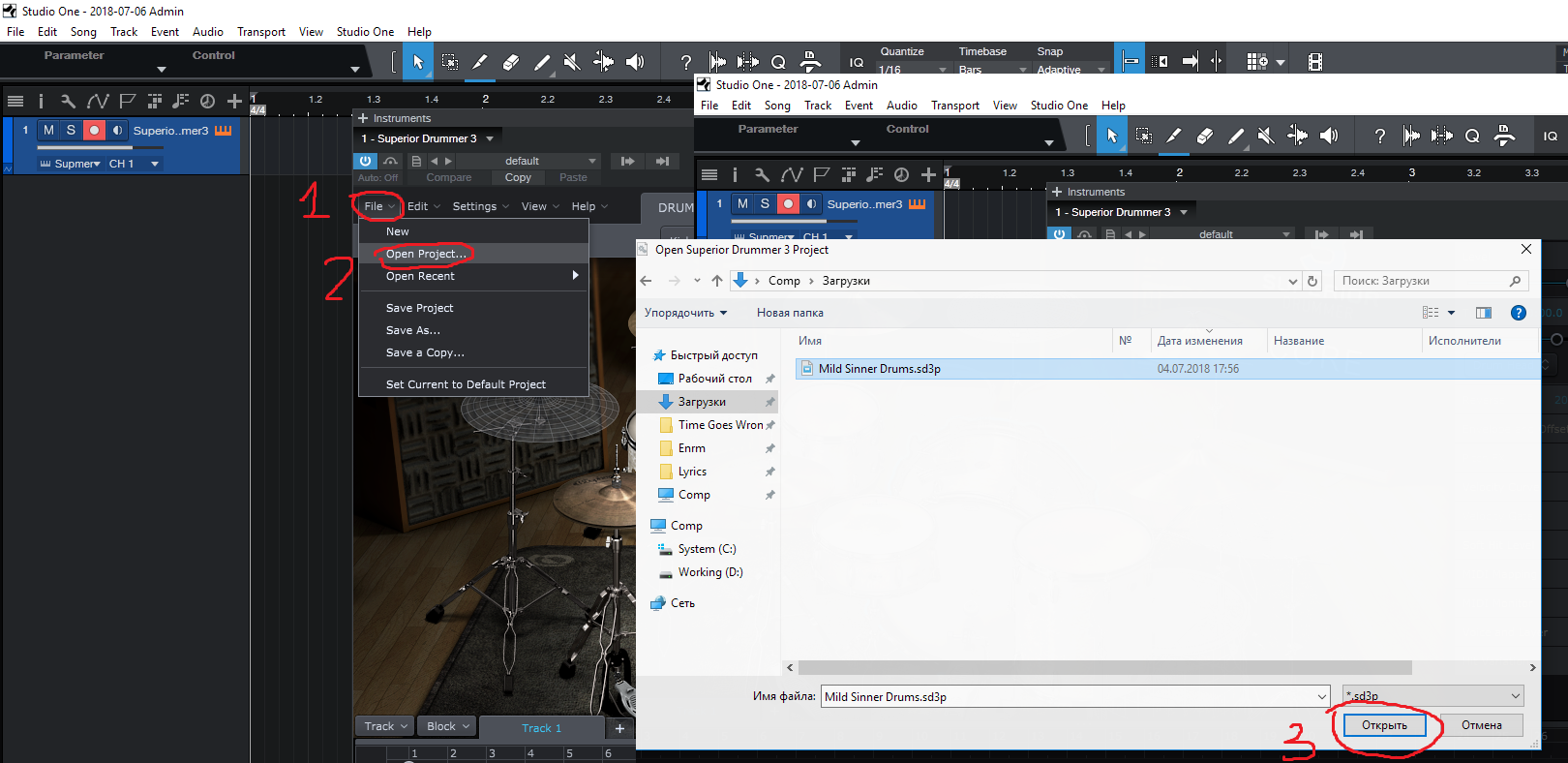1568x763 pixels.
Task: Toggle Snap button beside Adaptive setting
Action: (x=1130, y=62)
